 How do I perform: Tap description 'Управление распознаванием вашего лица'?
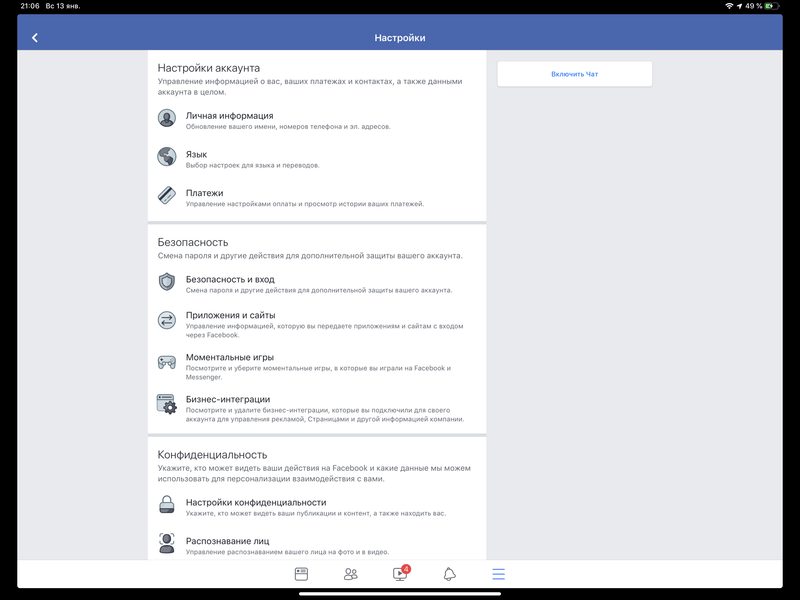(287, 552)
